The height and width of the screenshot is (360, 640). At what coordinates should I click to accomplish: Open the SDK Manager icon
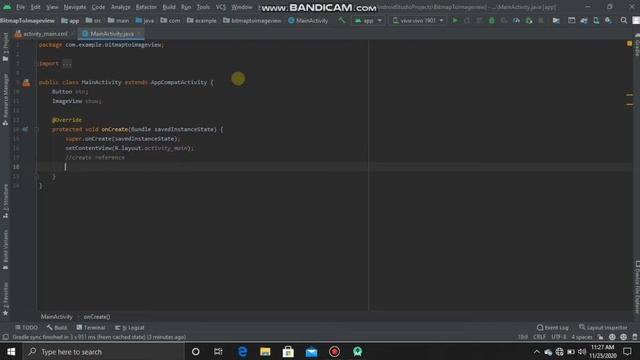[x=608, y=20]
